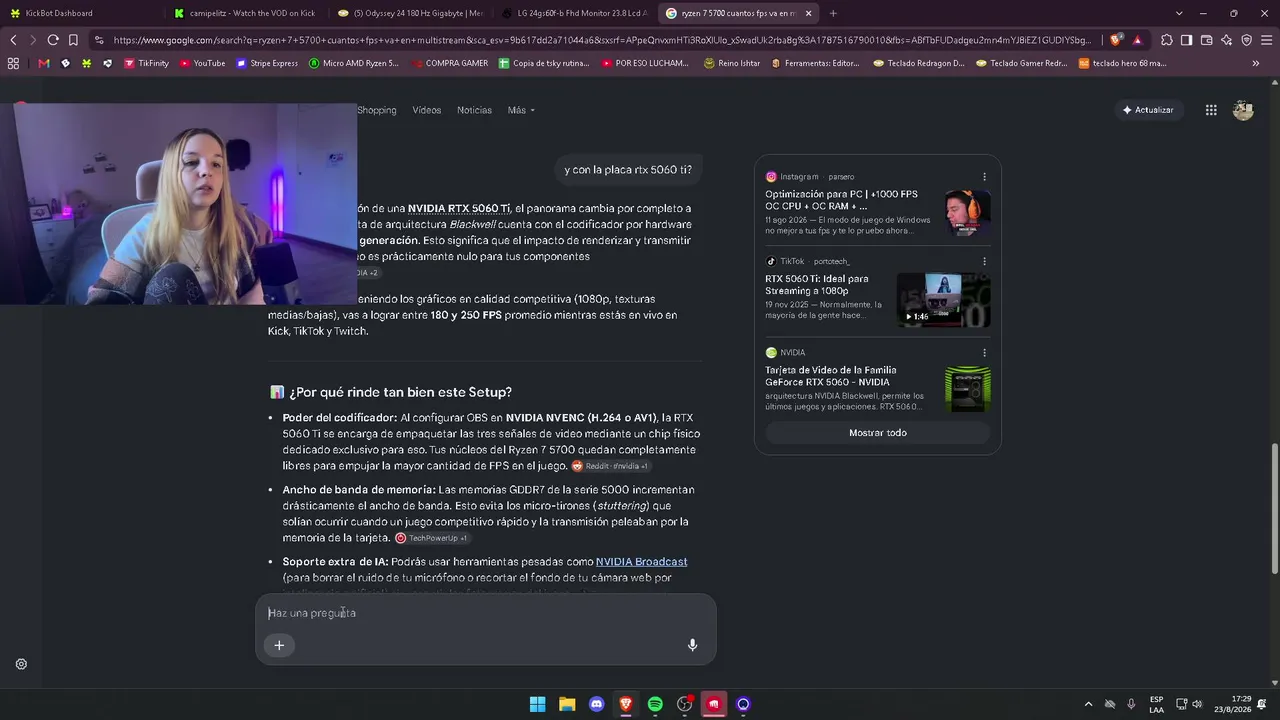Viewport: 1280px width, 720px height.
Task: Open NVIDIA result Tarjeta de Video
Action: point(830,376)
